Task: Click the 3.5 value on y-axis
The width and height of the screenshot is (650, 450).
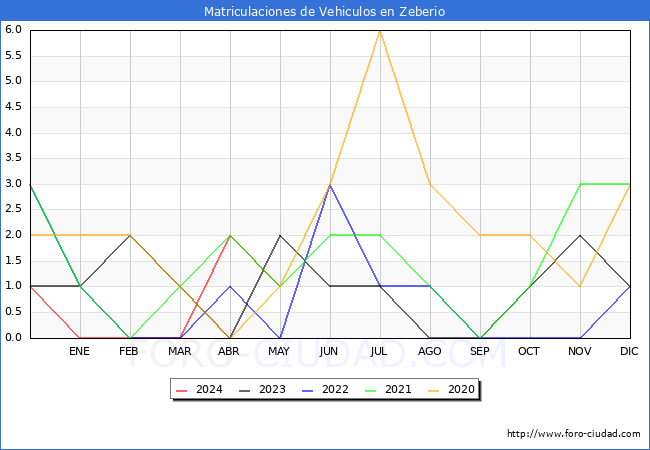Action: [x=13, y=157]
